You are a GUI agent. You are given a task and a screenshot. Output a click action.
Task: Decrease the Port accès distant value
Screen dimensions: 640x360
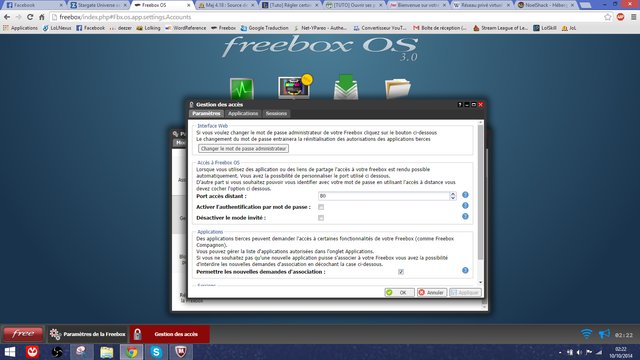tap(453, 198)
